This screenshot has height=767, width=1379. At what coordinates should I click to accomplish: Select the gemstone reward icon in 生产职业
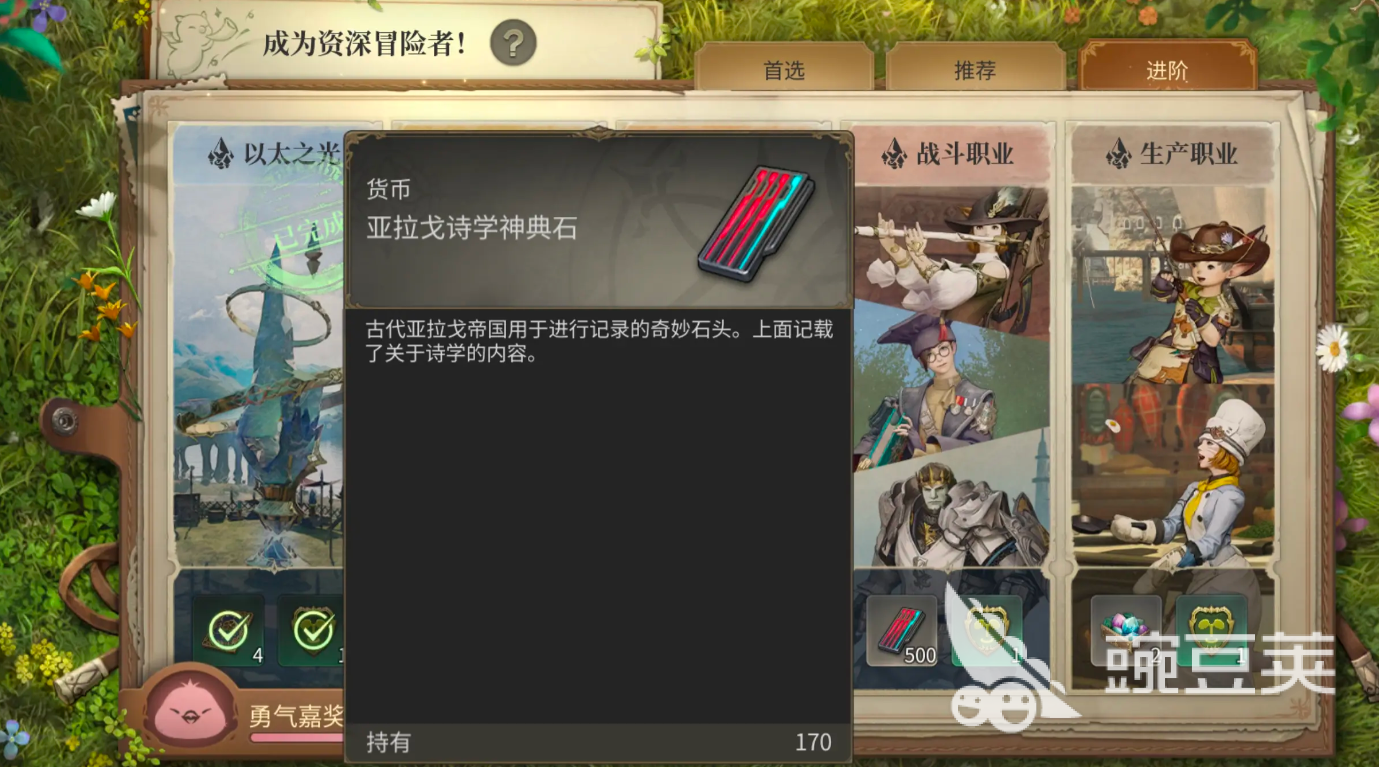click(x=1126, y=631)
